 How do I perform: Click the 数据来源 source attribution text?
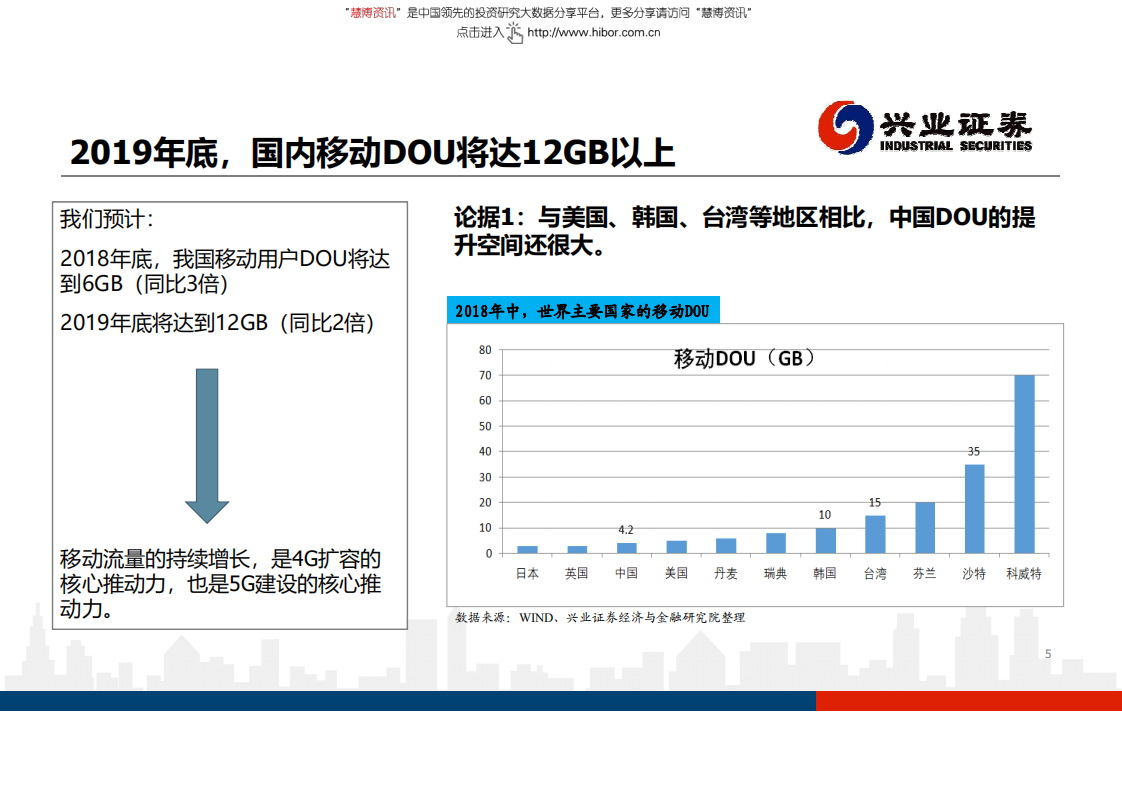click(x=600, y=617)
